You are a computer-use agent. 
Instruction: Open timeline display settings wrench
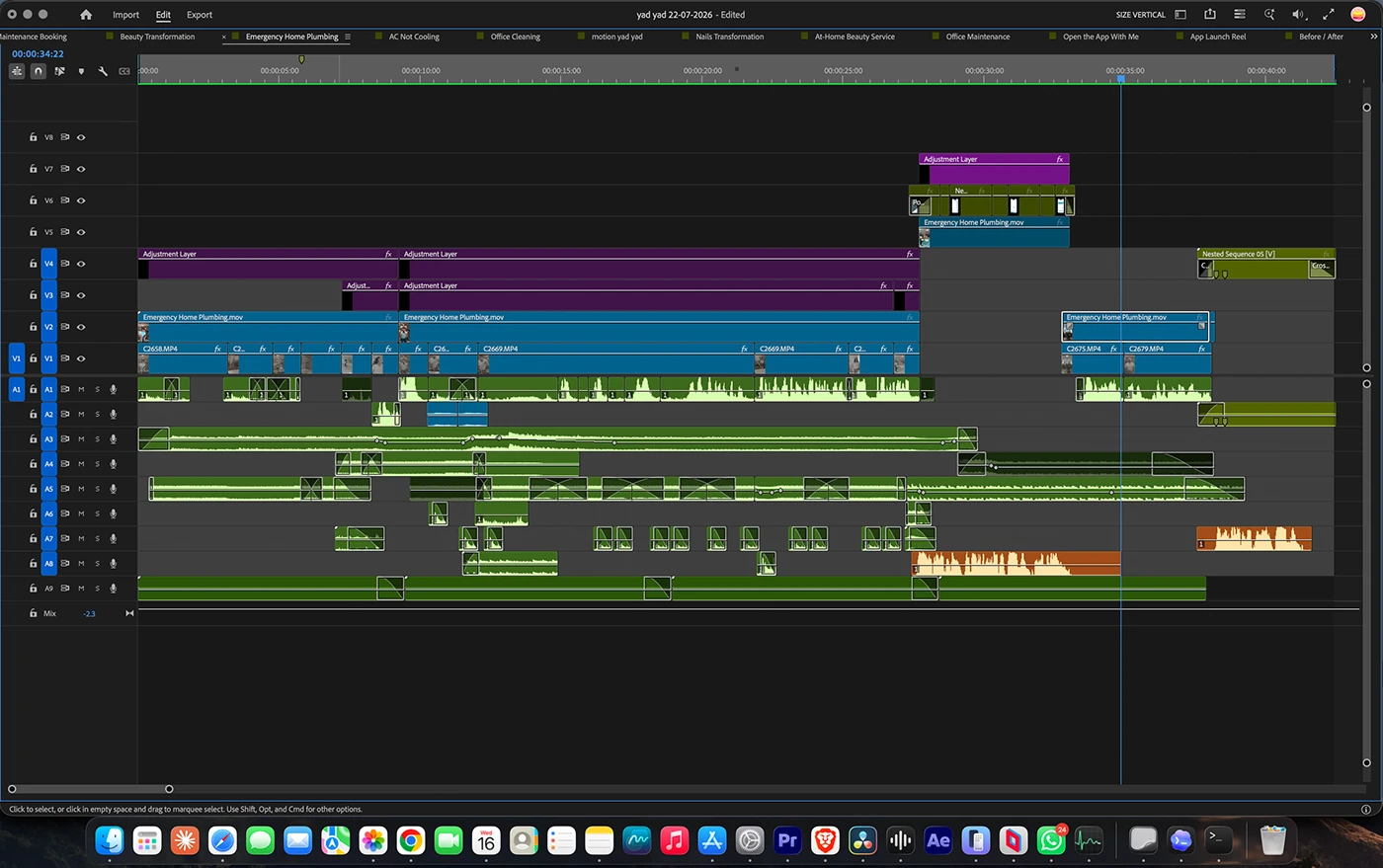(x=103, y=71)
